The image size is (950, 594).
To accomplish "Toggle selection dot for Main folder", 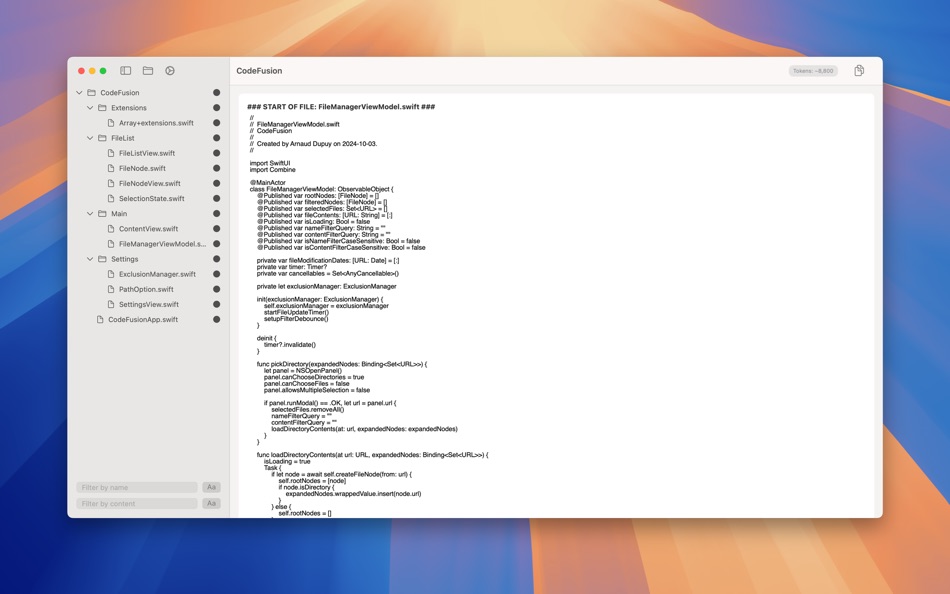I will coord(216,214).
